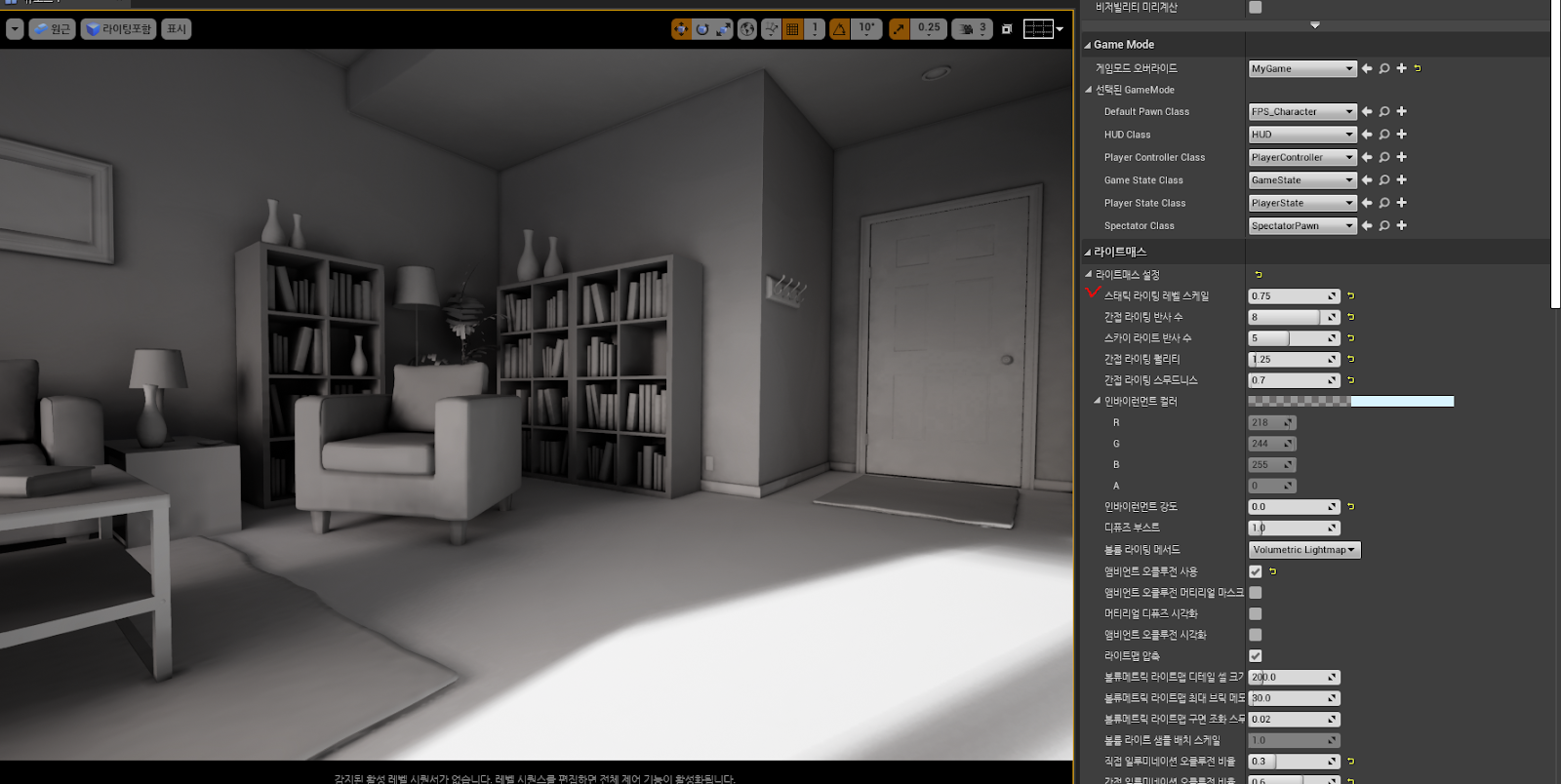
Task: Click the 인바이런먼트 컬러 light blue swatch
Action: click(x=1403, y=401)
